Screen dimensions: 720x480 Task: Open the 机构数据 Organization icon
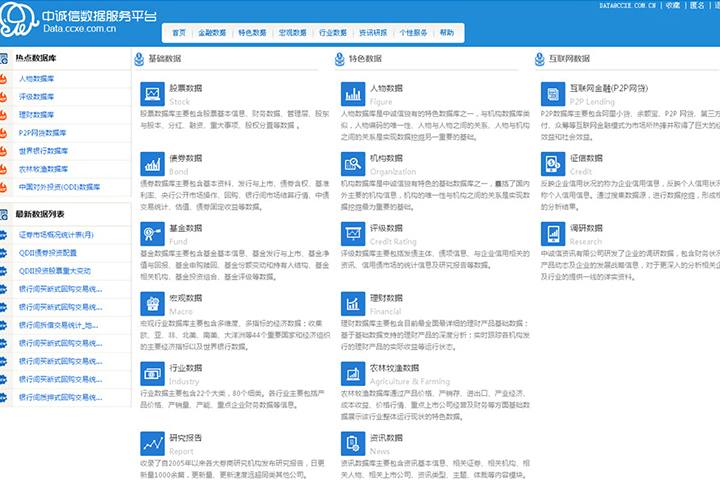[353, 164]
